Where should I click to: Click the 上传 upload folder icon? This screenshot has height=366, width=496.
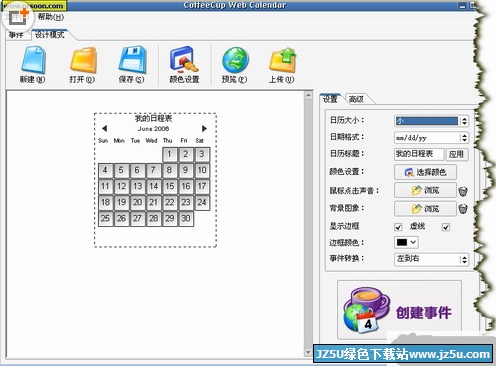[x=283, y=60]
